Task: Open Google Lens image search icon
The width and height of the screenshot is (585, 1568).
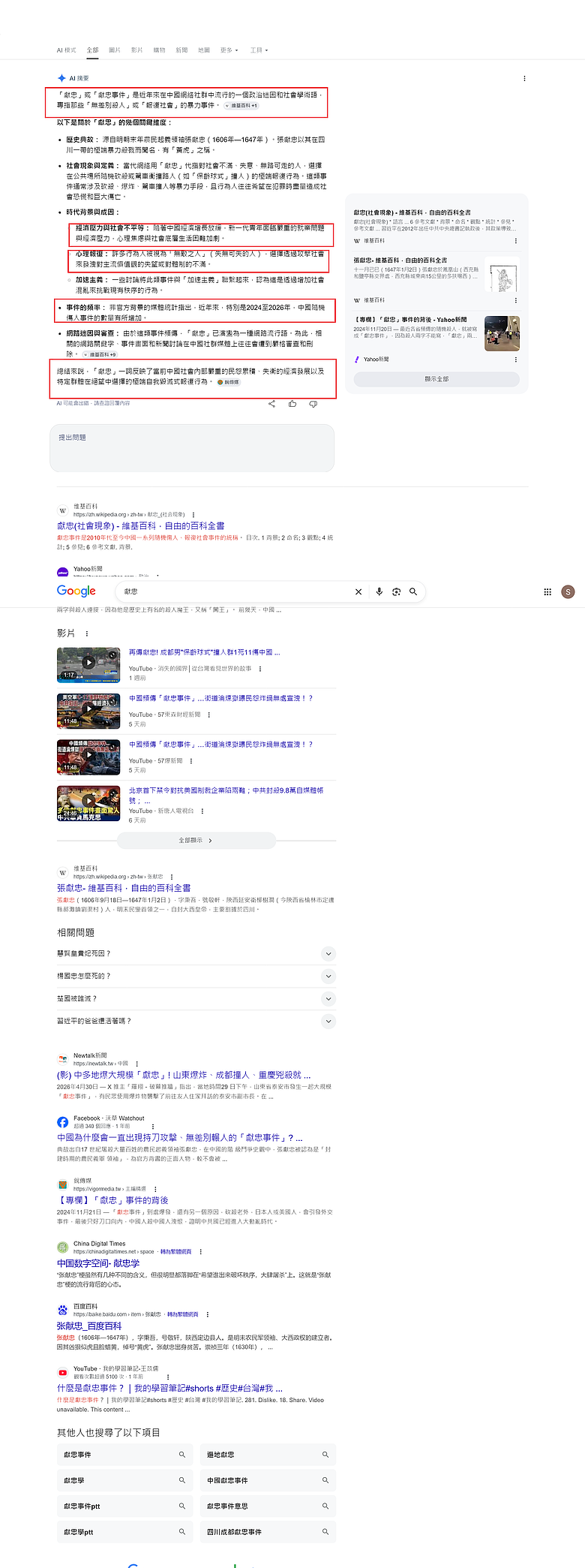Action: tap(396, 591)
